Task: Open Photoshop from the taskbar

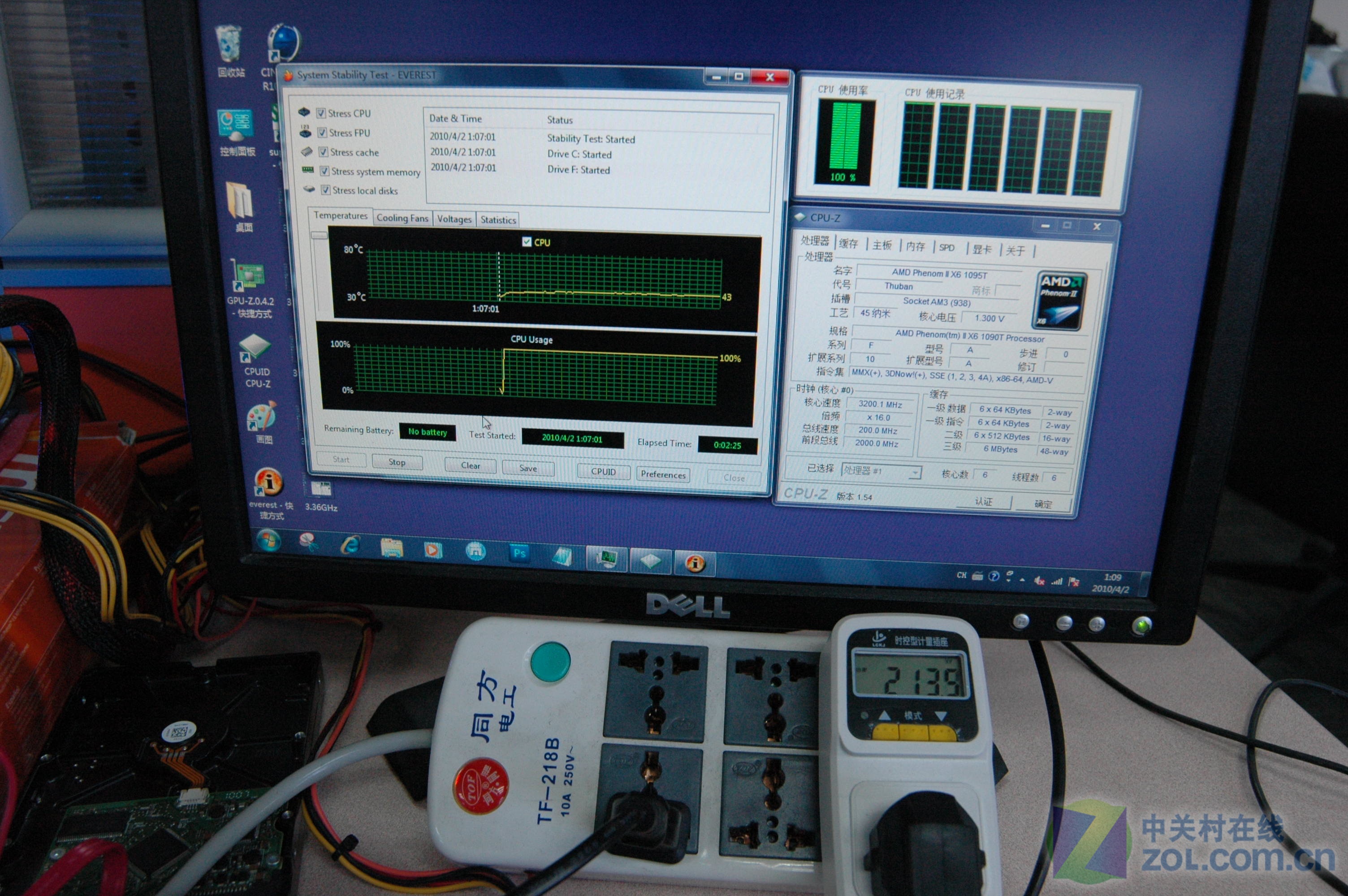Action: (x=519, y=553)
